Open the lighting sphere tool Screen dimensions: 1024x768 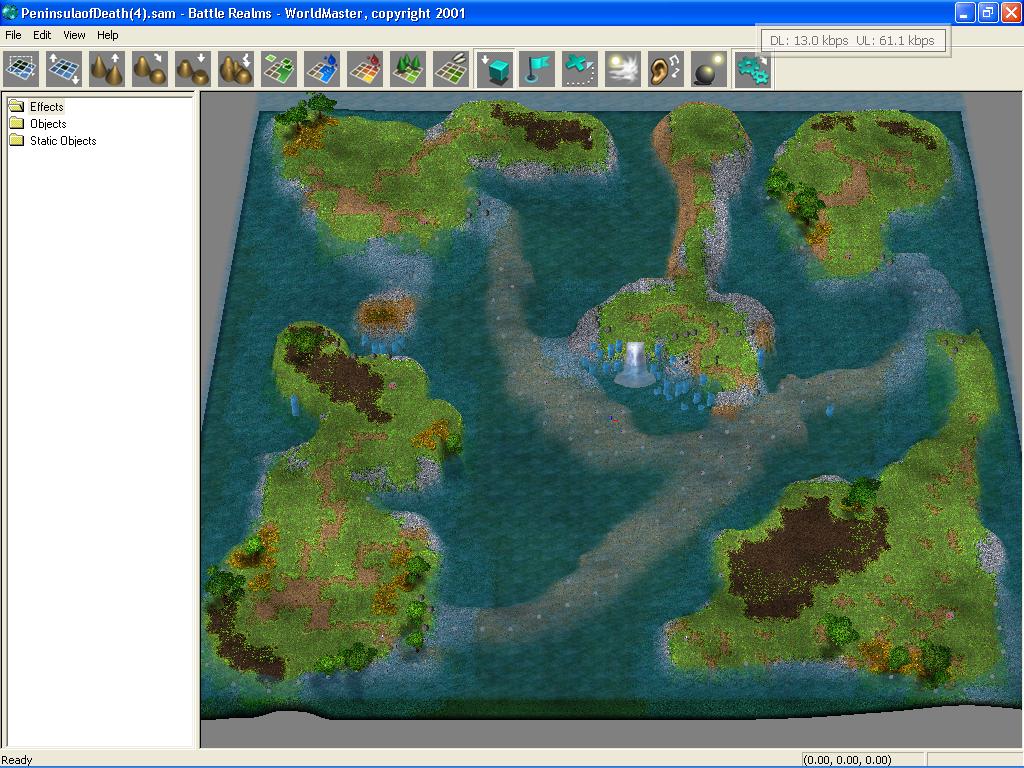pos(708,68)
